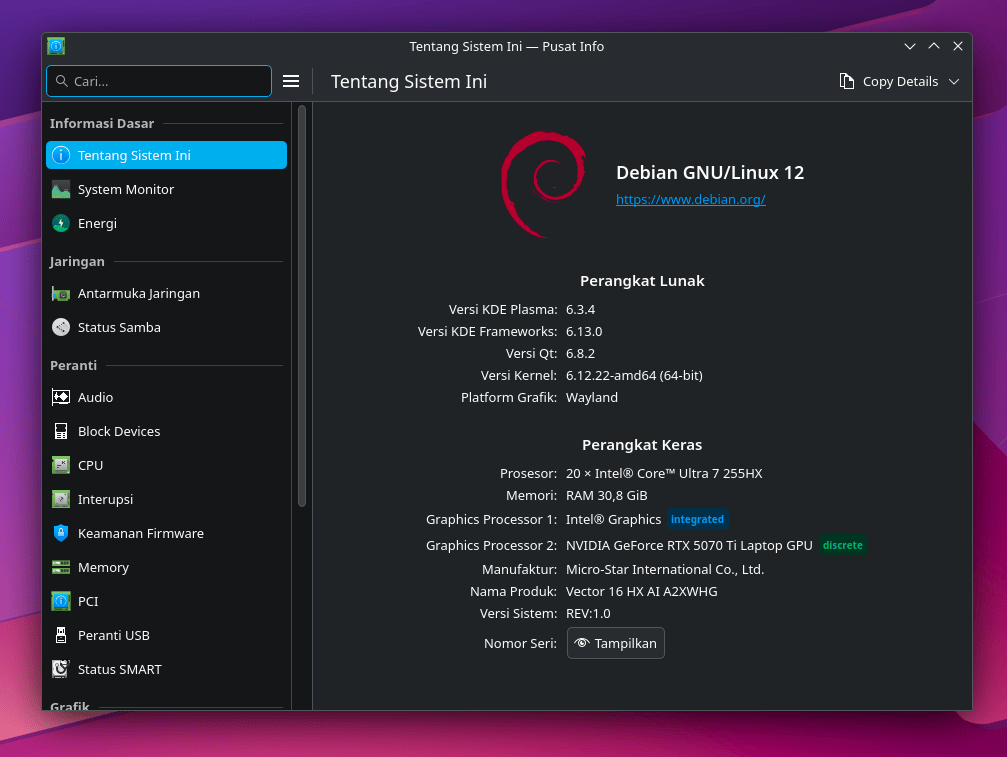Maximize the Pusat Info window
Viewport: 1007px width, 757px height.
click(x=934, y=46)
